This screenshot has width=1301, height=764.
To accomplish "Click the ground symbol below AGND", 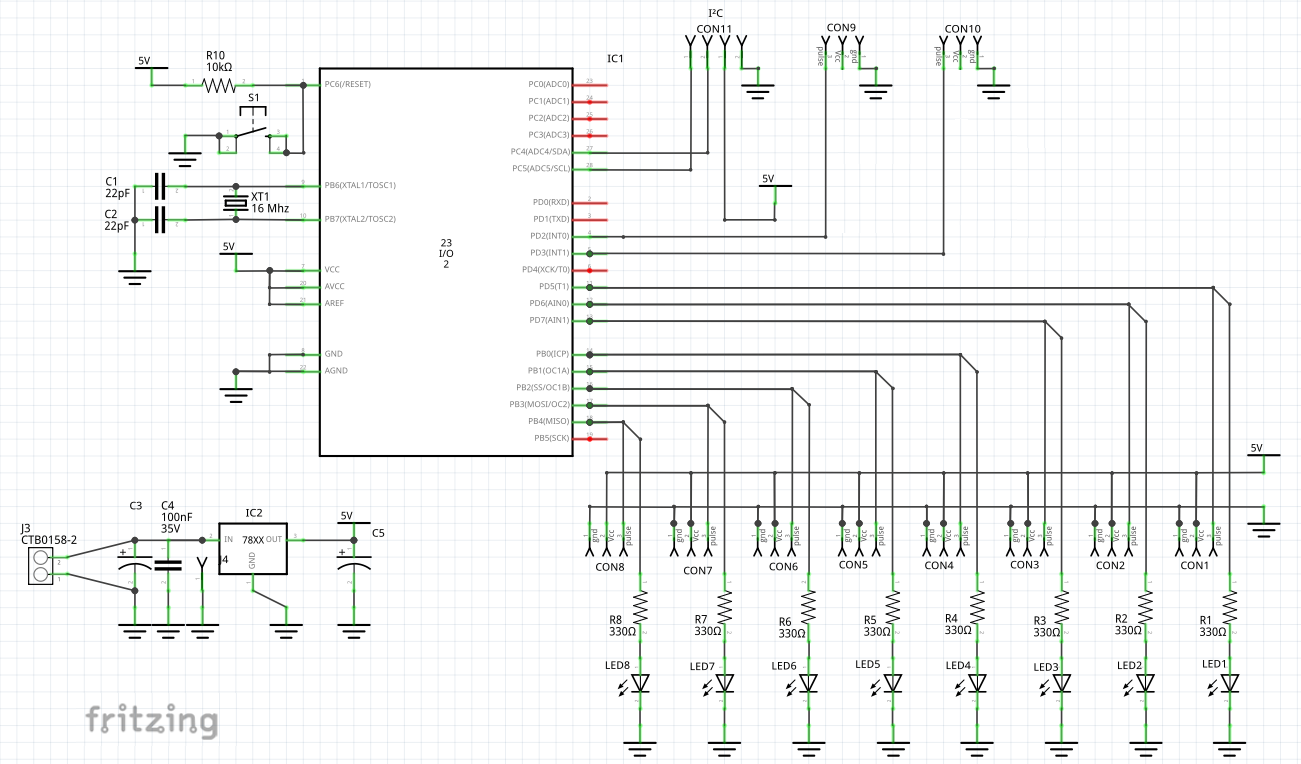I will click(x=236, y=393).
